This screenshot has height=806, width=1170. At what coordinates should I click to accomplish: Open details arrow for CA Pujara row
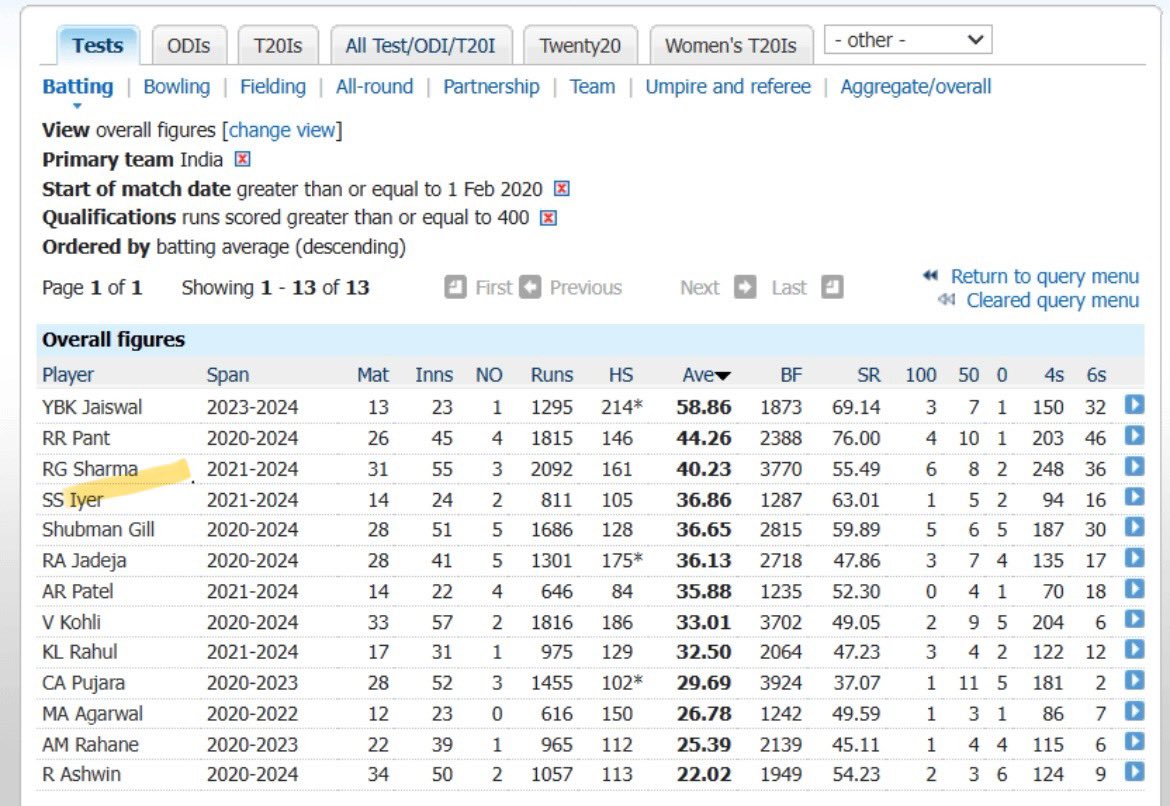[1134, 680]
